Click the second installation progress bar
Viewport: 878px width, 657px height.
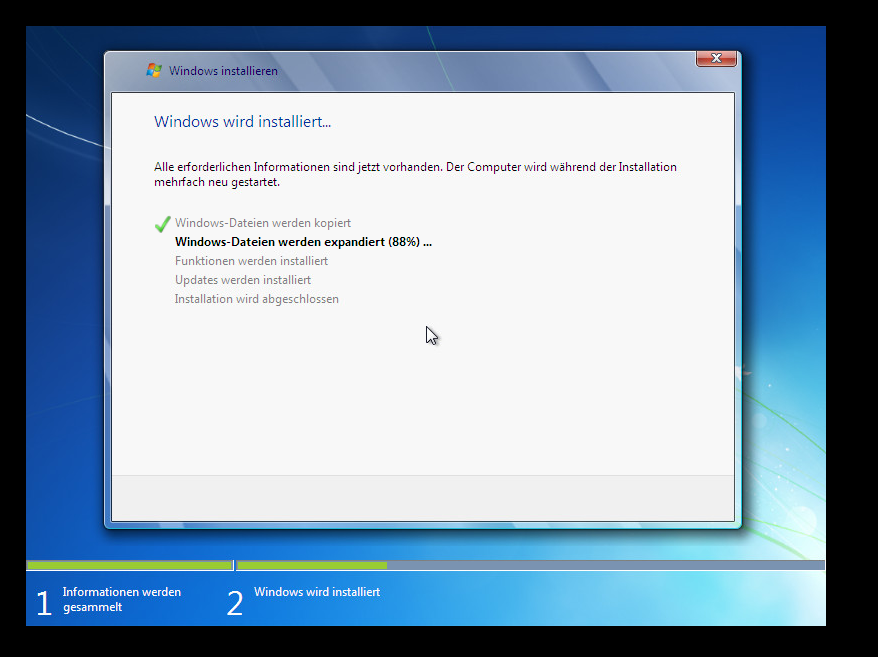coord(530,566)
